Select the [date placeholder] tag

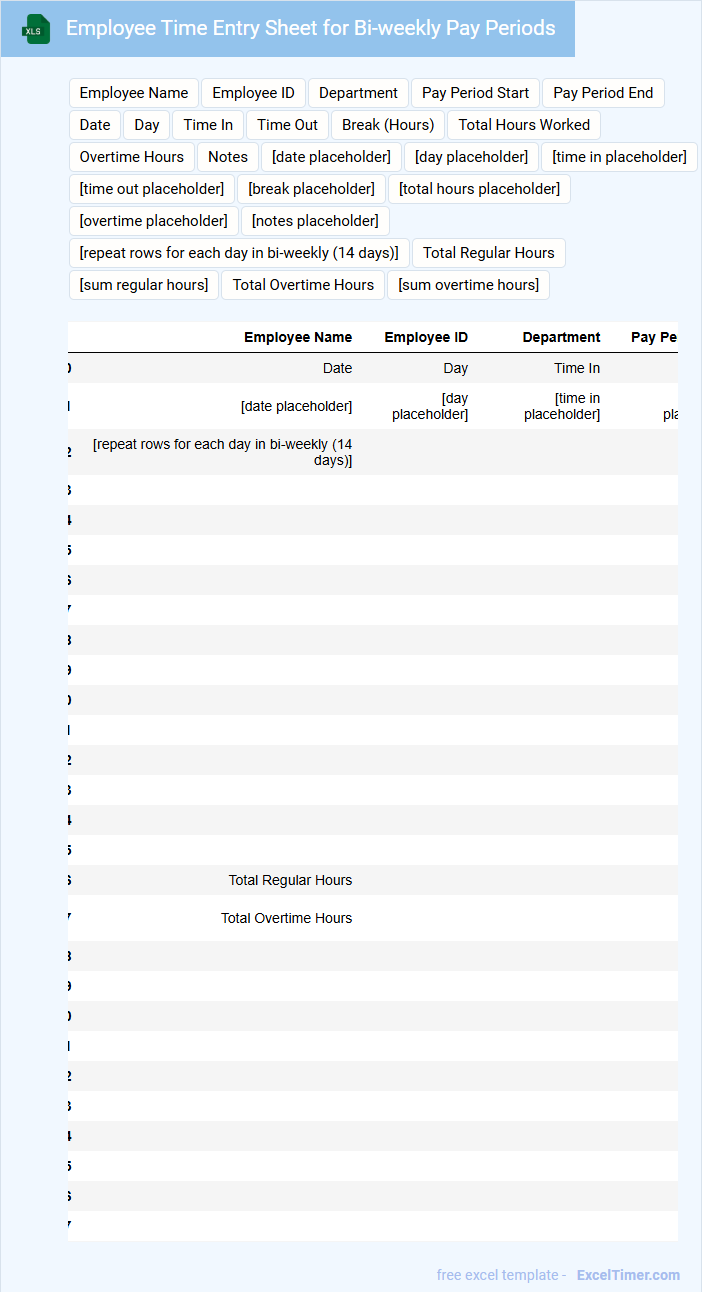332,157
